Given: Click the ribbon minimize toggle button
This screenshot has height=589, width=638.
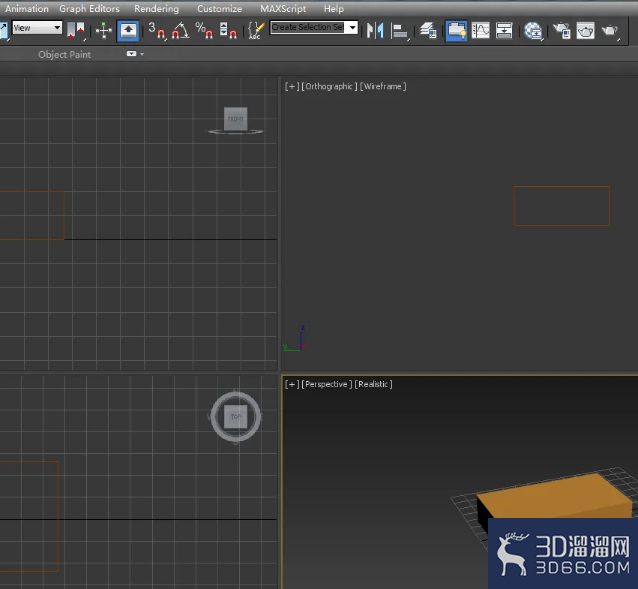Looking at the screenshot, I should 131,54.
